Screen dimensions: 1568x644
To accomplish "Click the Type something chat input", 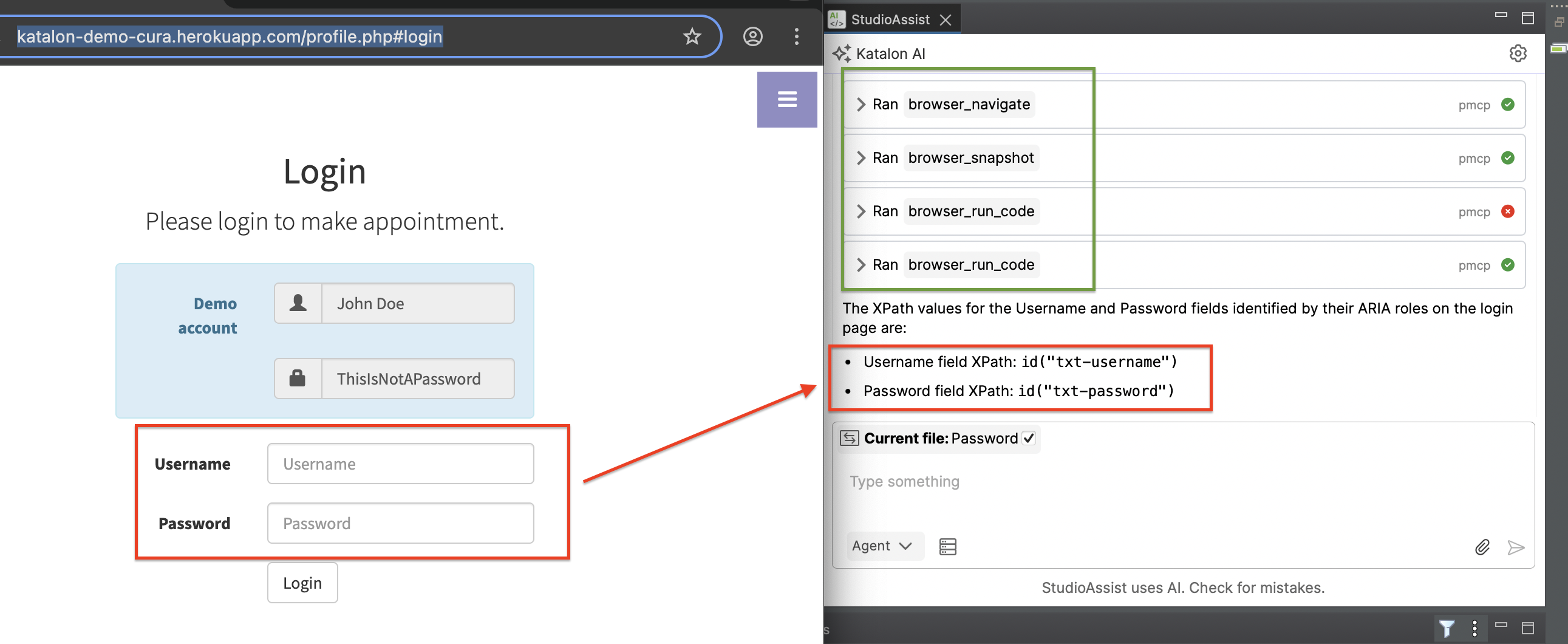I will [904, 481].
